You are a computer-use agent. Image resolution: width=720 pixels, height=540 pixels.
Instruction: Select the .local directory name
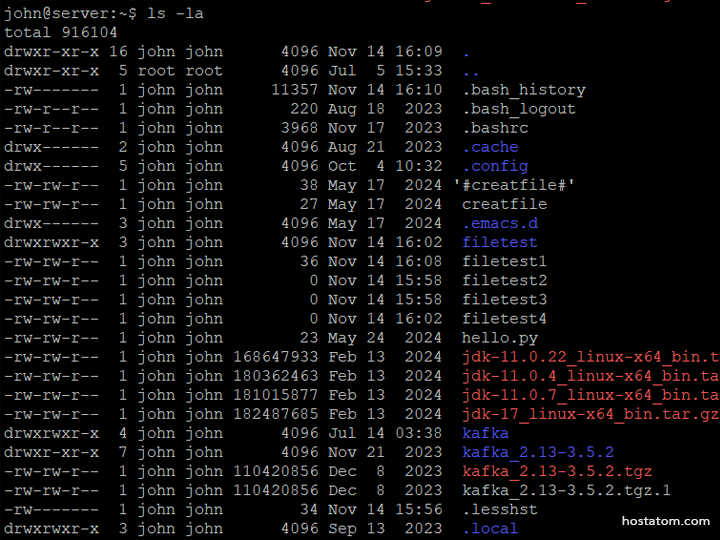(x=490, y=528)
